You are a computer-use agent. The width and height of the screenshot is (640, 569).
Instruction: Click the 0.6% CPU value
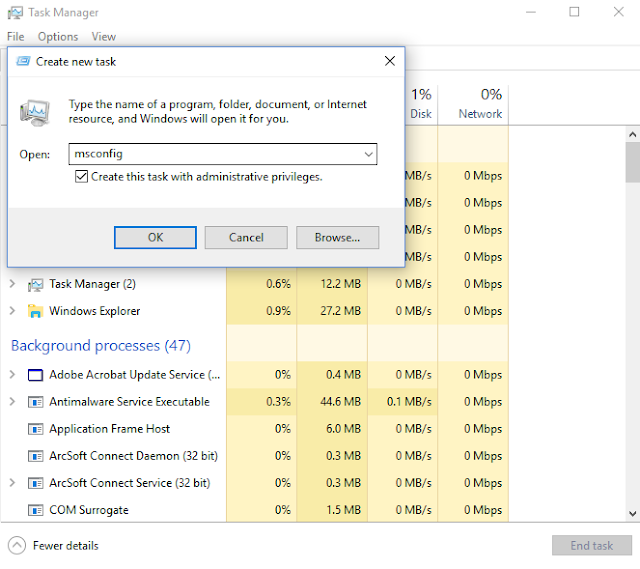point(278,284)
